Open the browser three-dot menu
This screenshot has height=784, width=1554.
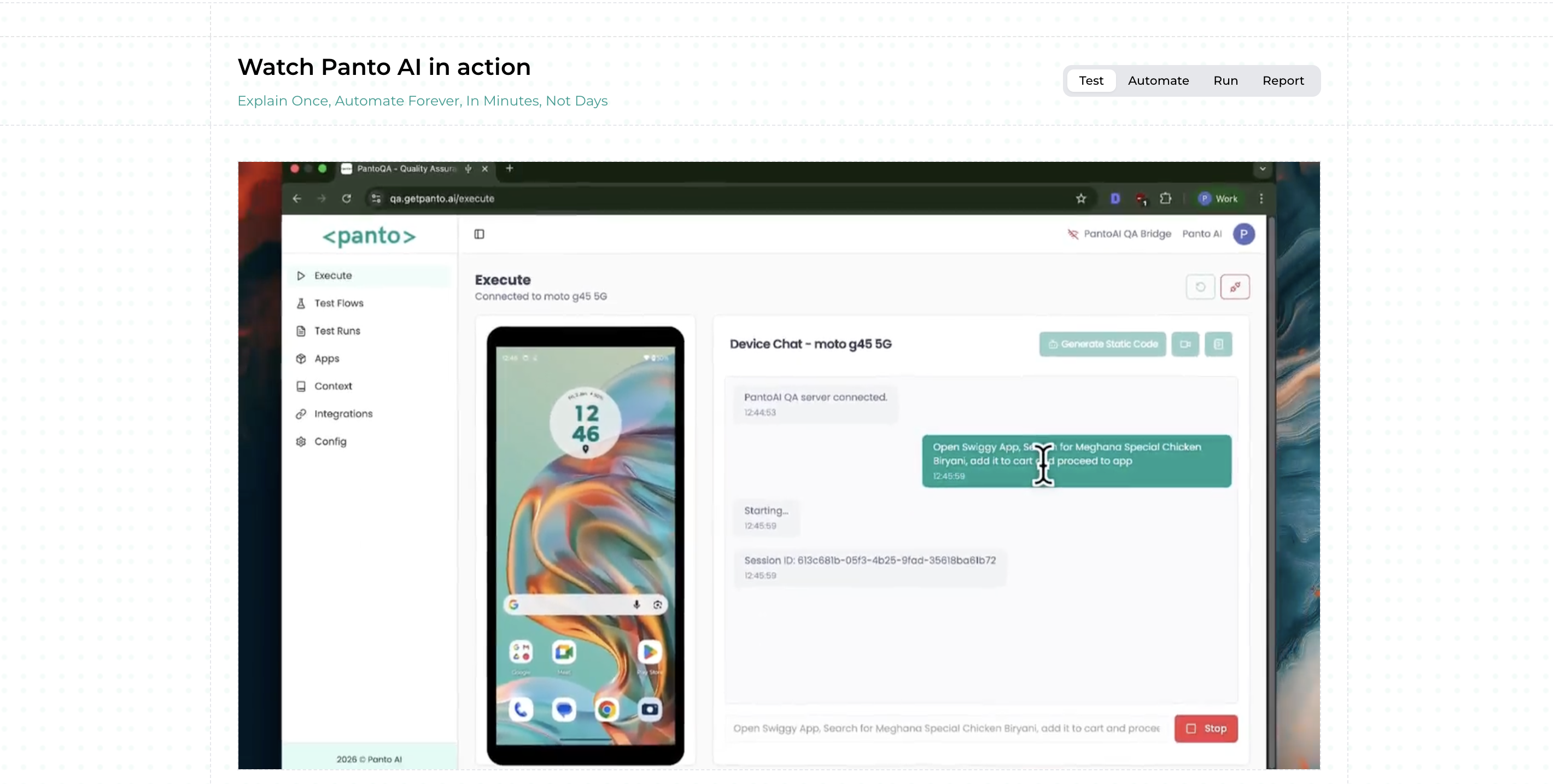click(x=1261, y=198)
